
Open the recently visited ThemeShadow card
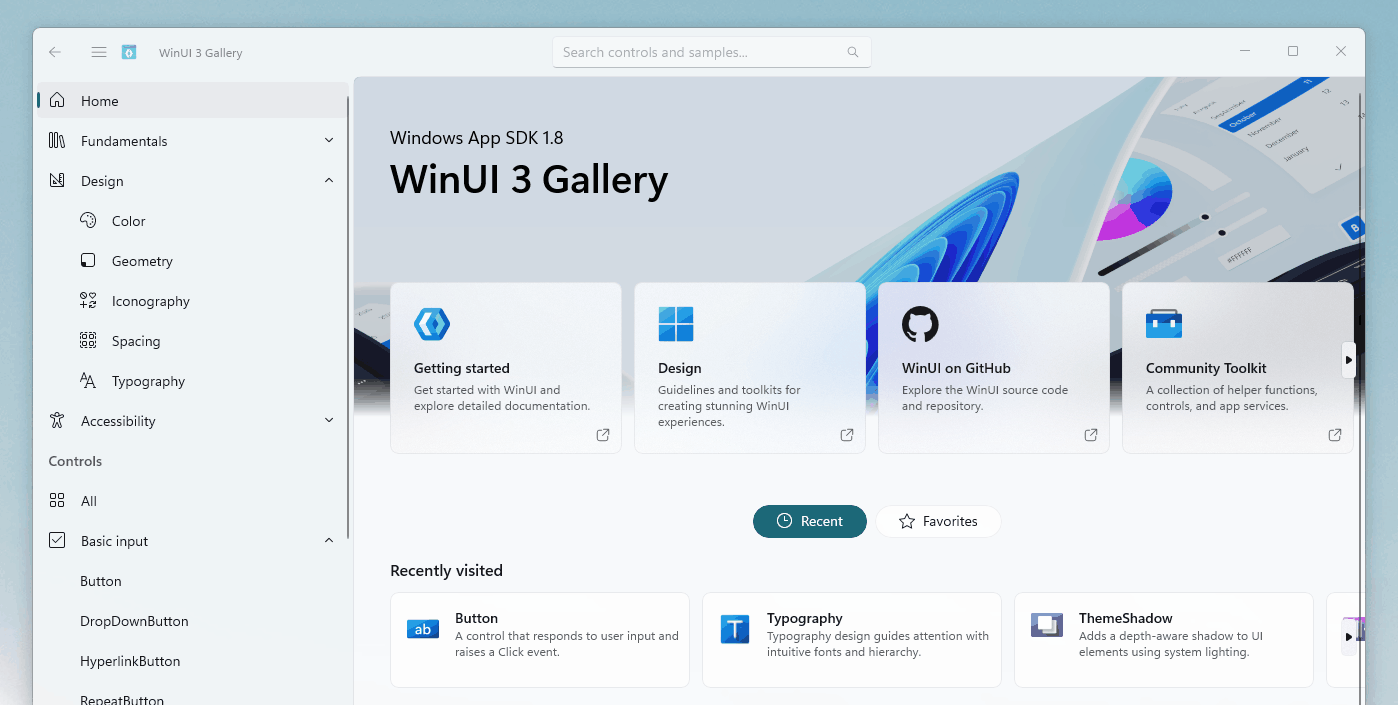click(x=1164, y=640)
